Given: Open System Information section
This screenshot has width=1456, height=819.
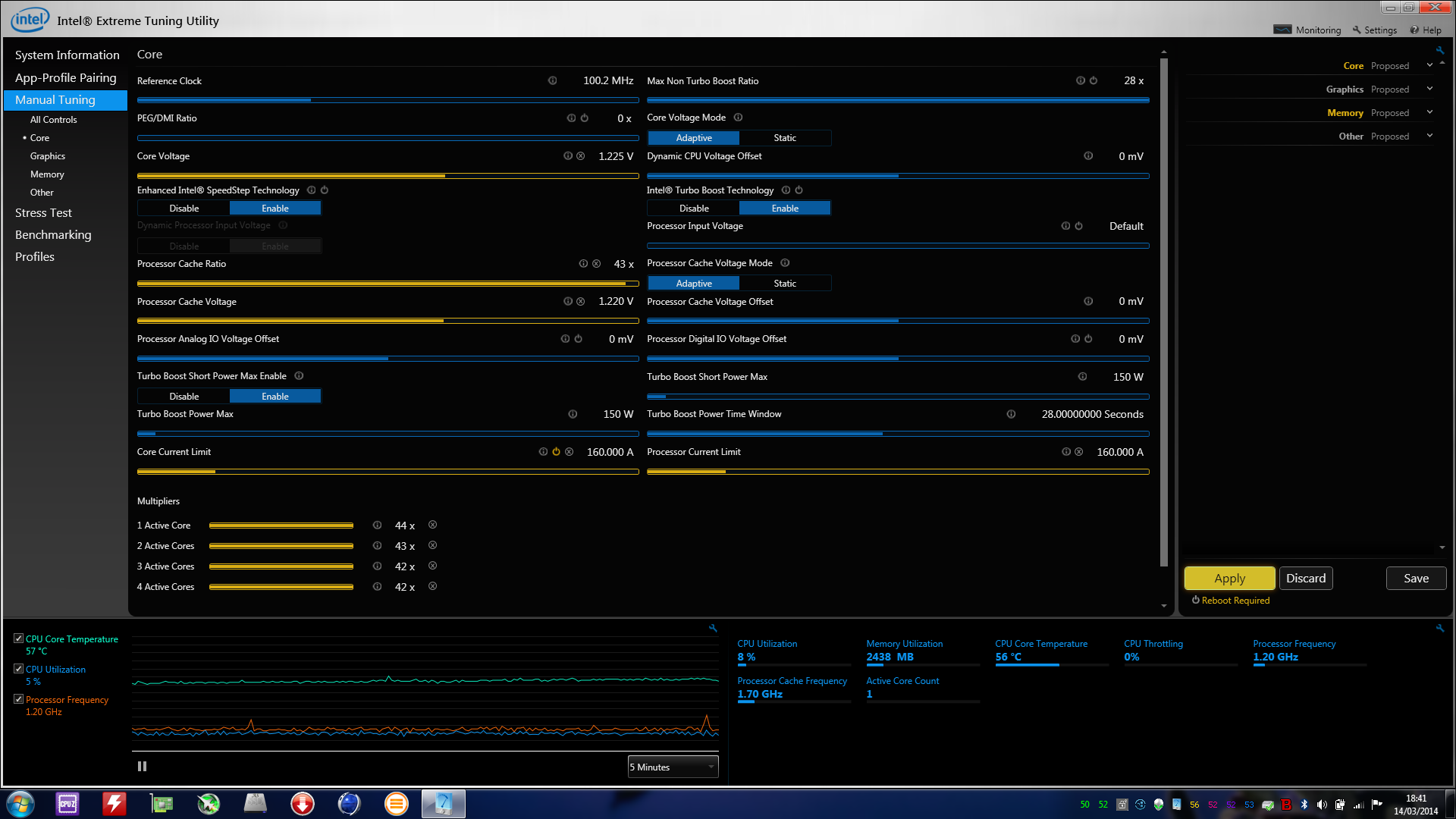Looking at the screenshot, I should click(x=67, y=55).
